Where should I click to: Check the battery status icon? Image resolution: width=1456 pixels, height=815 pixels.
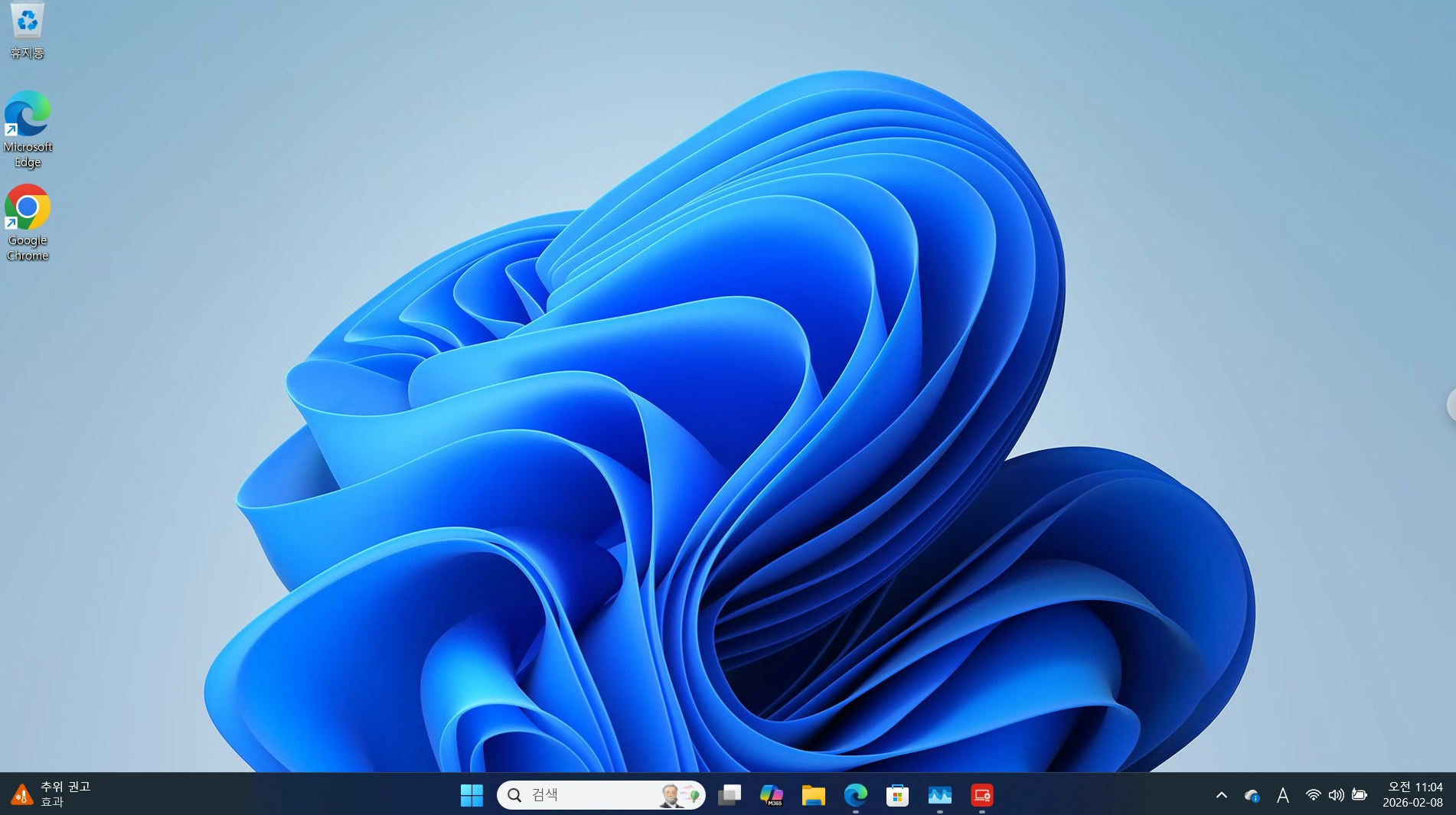(x=1360, y=795)
